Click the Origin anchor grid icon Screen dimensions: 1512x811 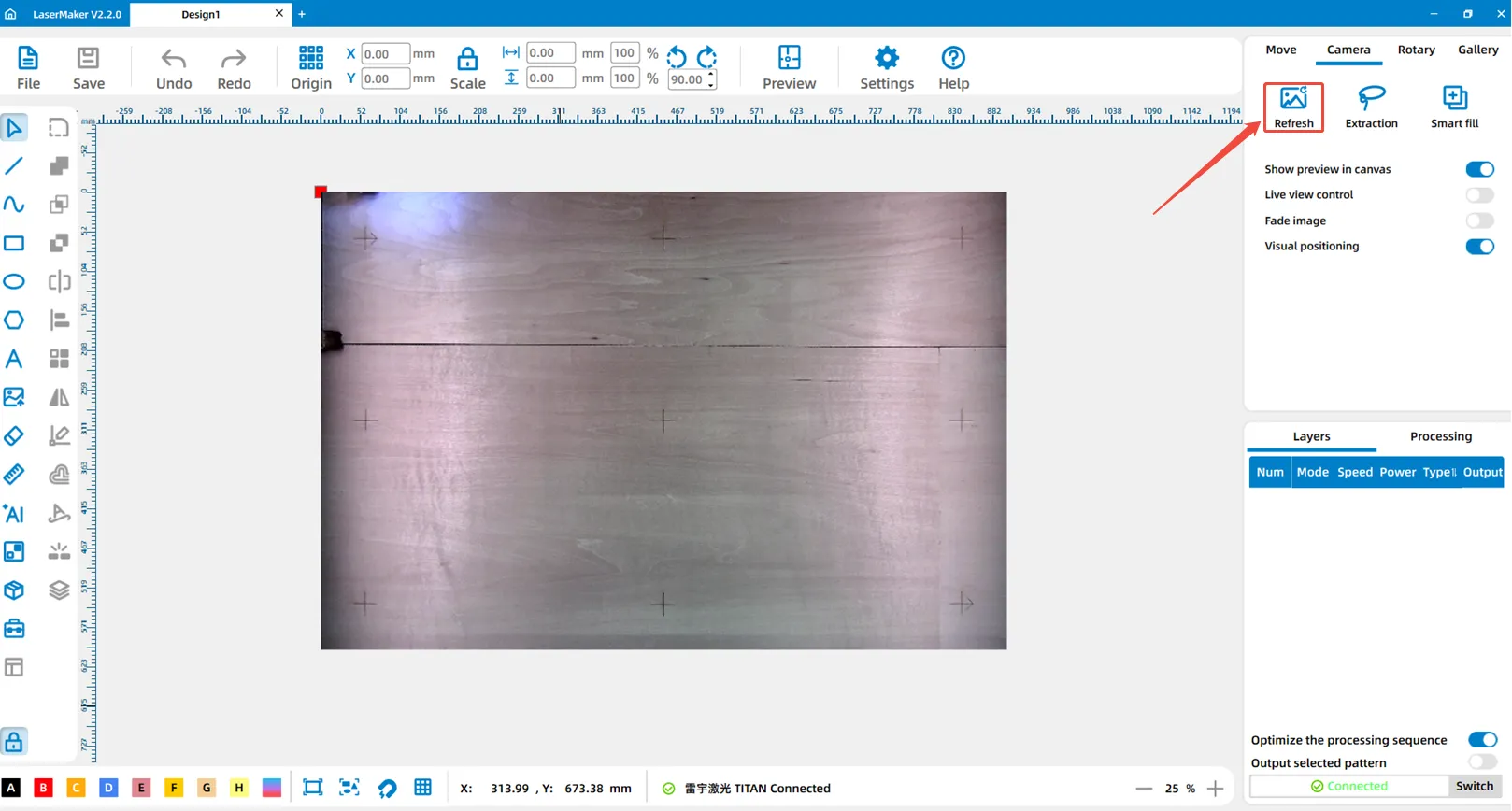311,59
